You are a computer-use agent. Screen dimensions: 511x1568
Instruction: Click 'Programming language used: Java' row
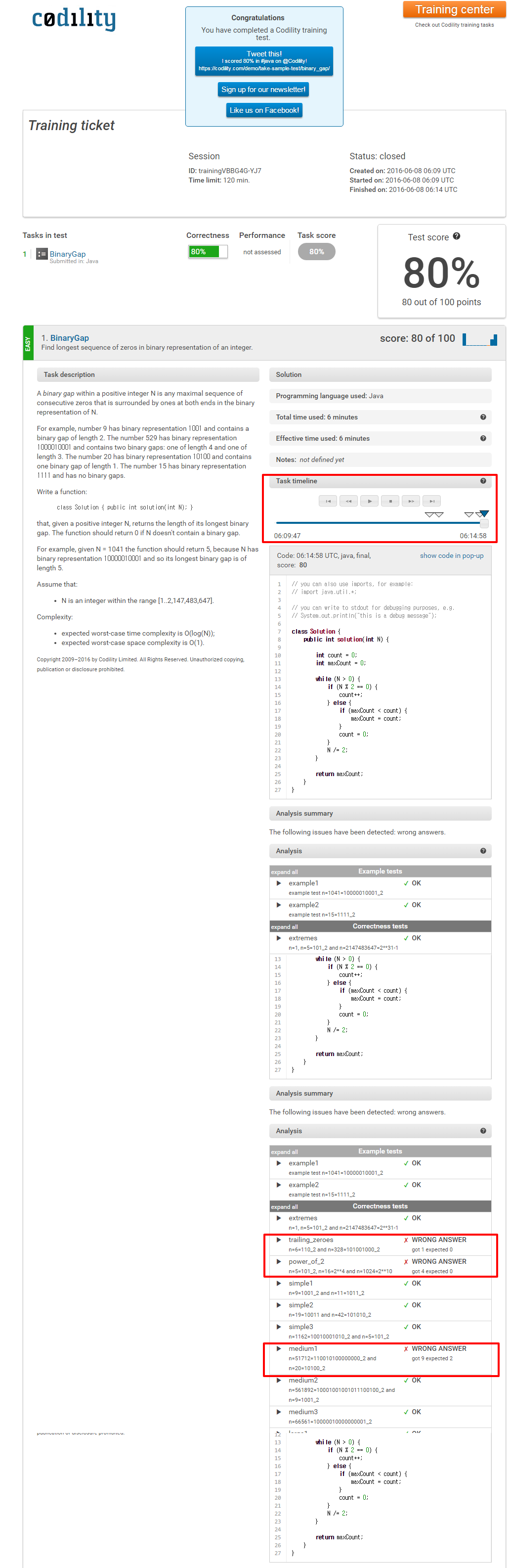[x=380, y=396]
